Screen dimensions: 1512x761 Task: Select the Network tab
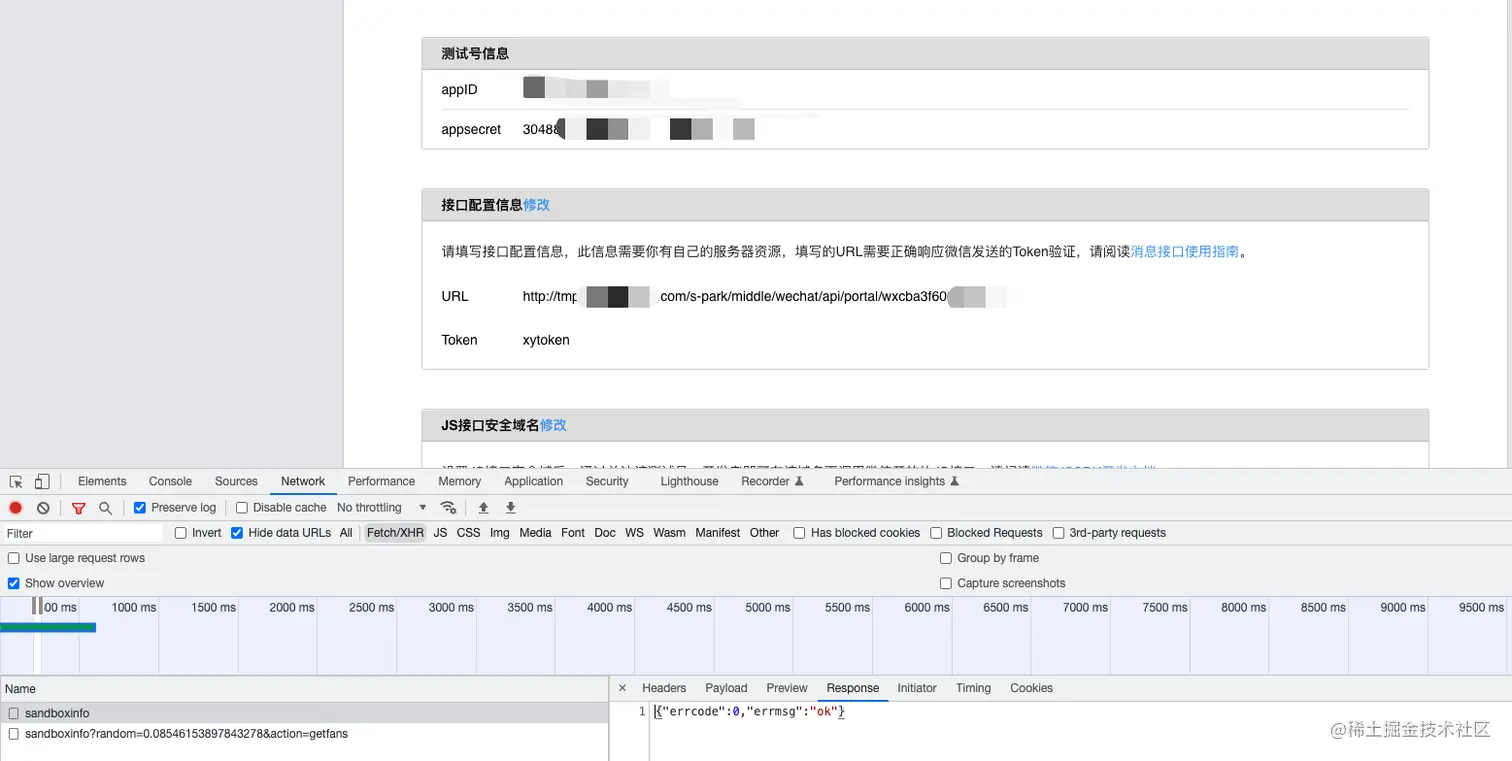303,481
